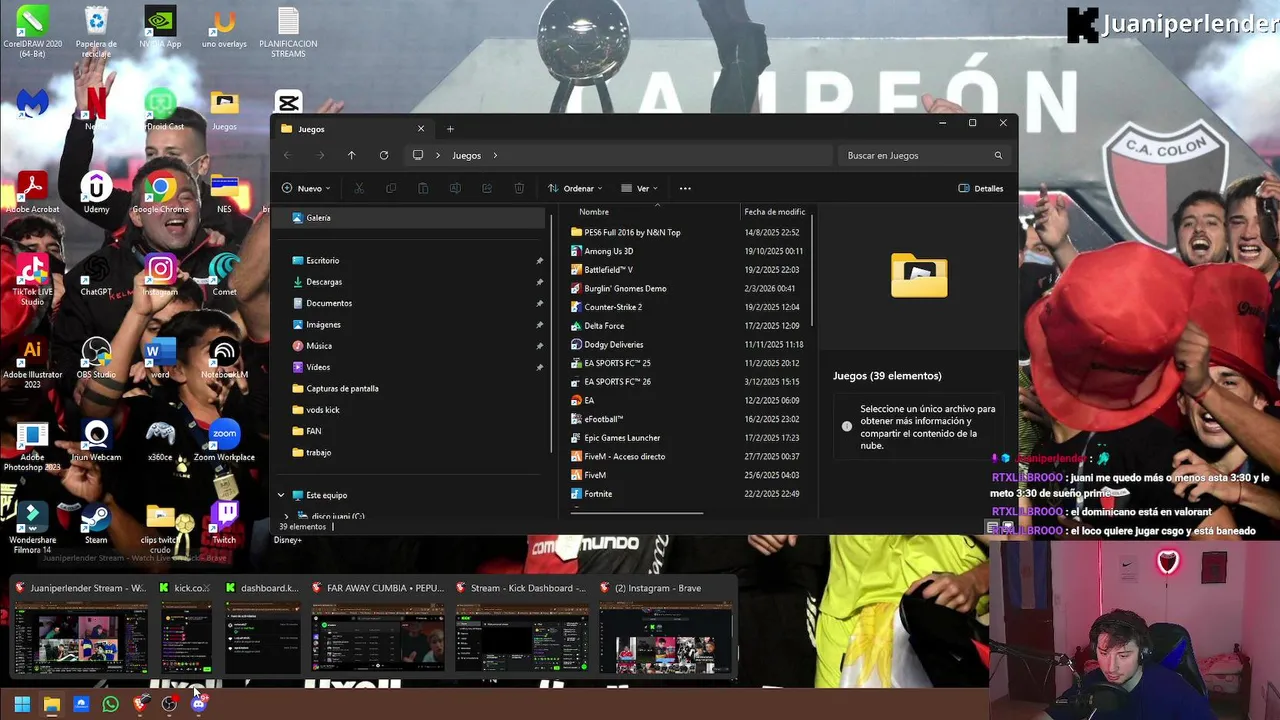Open Discord from the taskbar
The image size is (1280, 720).
[x=199, y=704]
